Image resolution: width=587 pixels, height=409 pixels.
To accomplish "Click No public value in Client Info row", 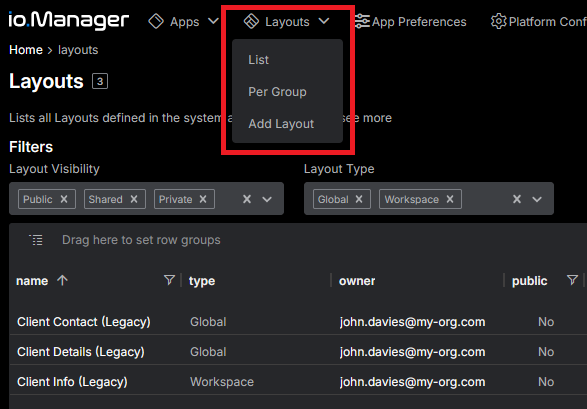I will (x=546, y=382).
